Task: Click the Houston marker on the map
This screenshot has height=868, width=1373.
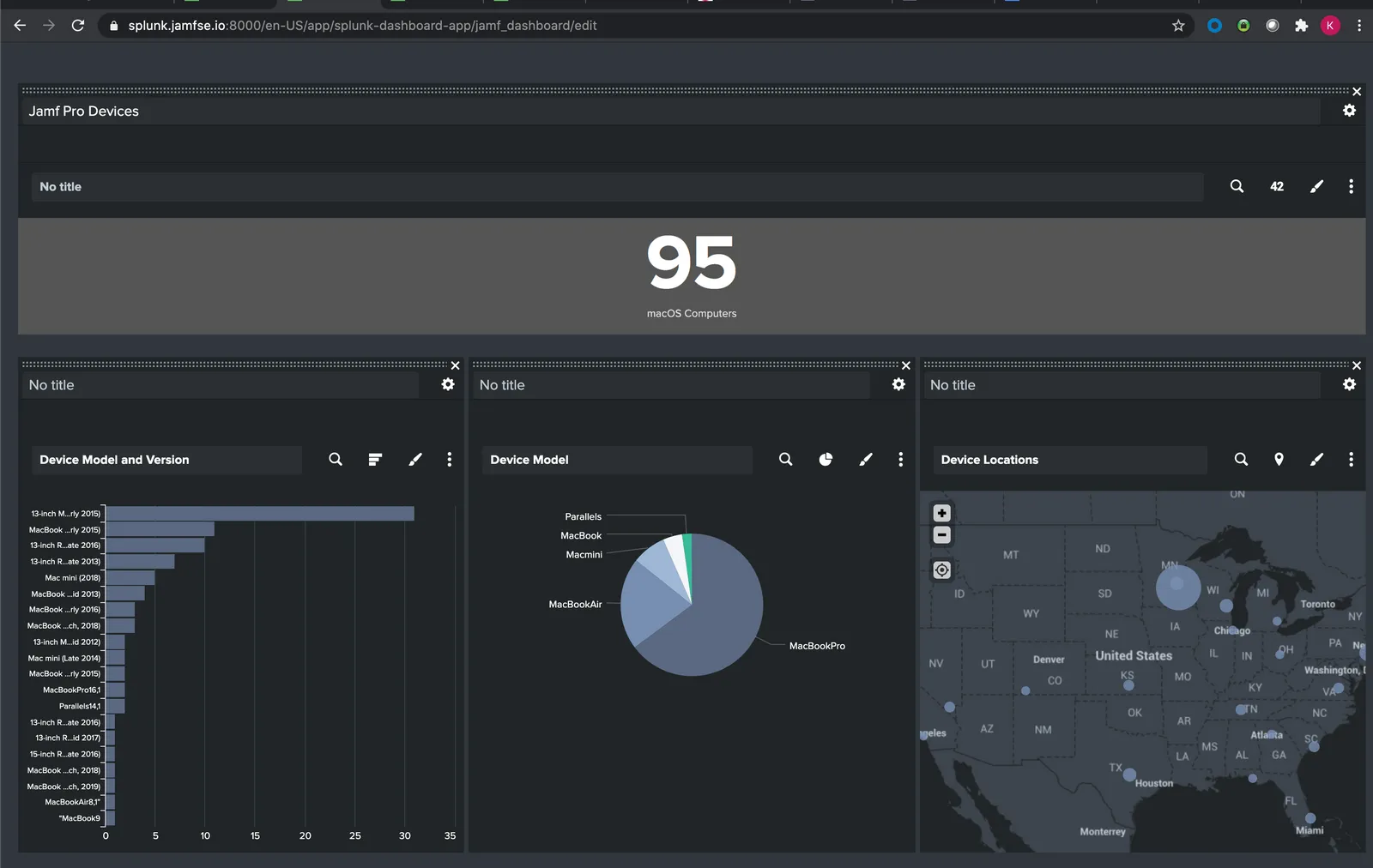Action: click(1129, 775)
